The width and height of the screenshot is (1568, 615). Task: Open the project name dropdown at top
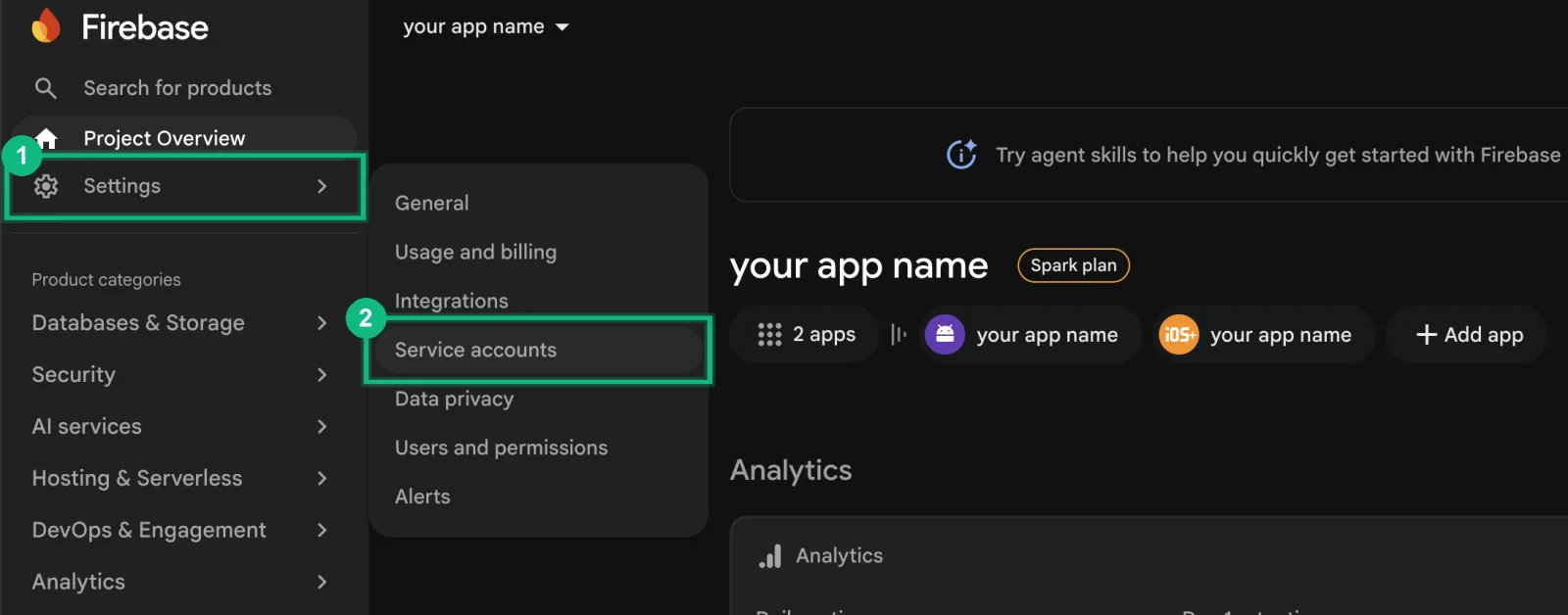(x=486, y=27)
